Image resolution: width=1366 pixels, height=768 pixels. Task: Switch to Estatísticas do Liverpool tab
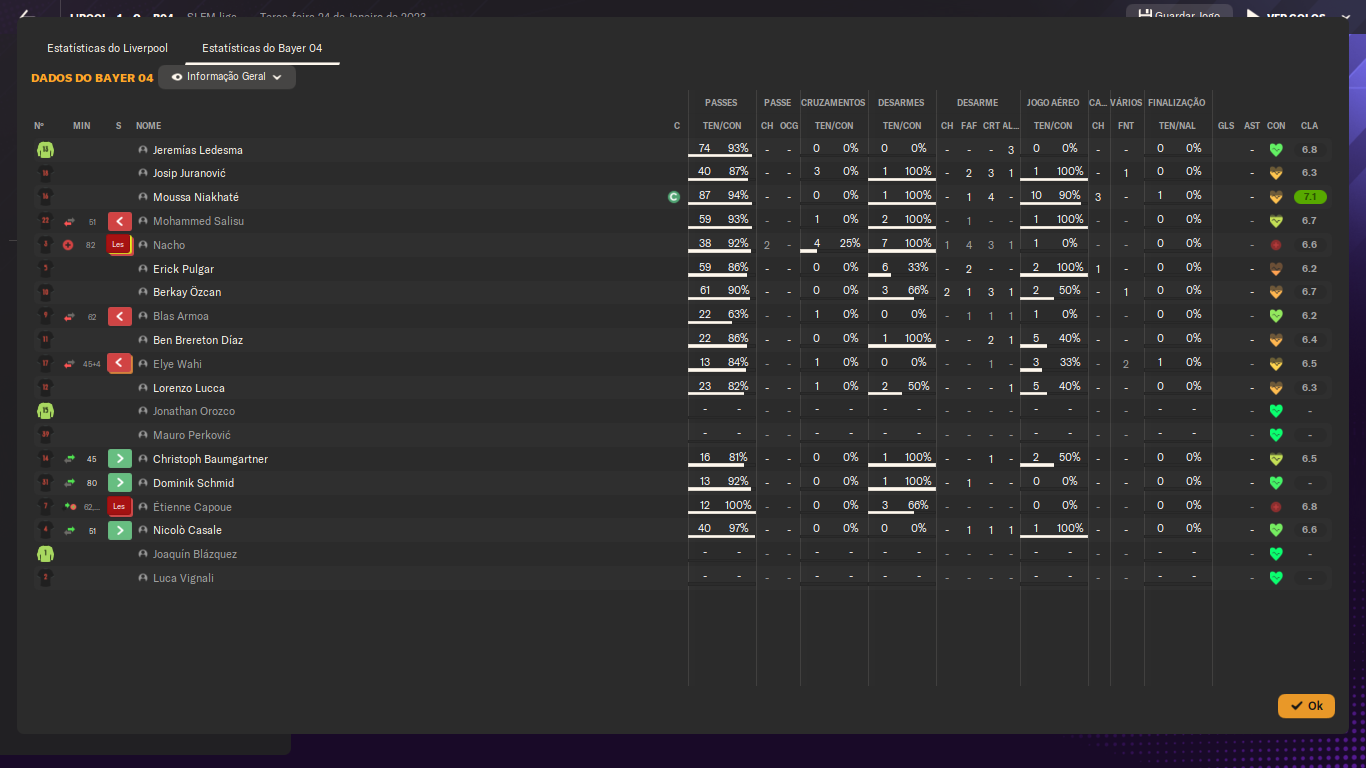click(107, 48)
